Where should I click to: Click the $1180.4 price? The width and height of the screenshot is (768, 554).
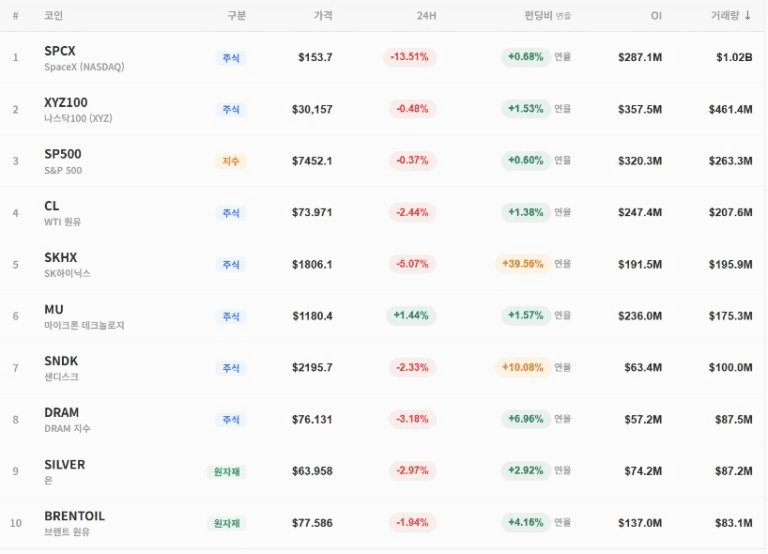tap(312, 316)
